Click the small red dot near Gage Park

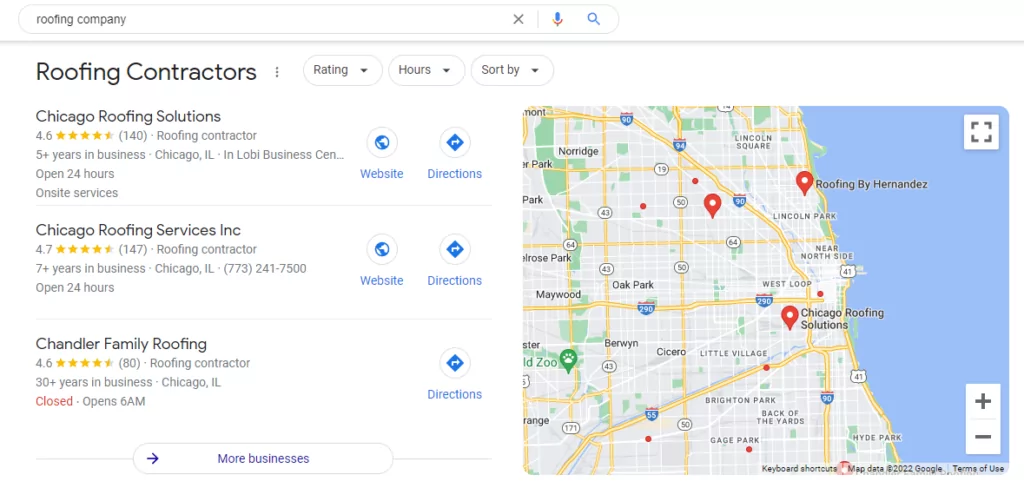[x=749, y=449]
